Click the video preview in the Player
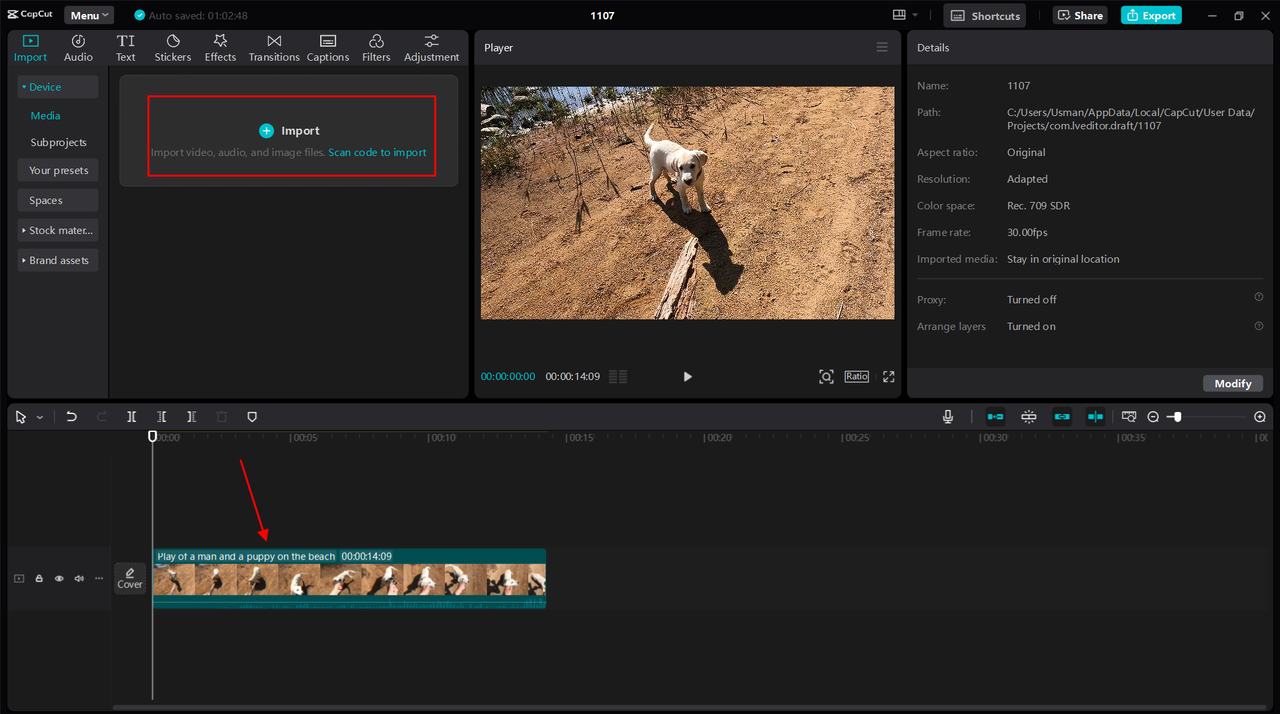The height and width of the screenshot is (714, 1280). point(688,203)
